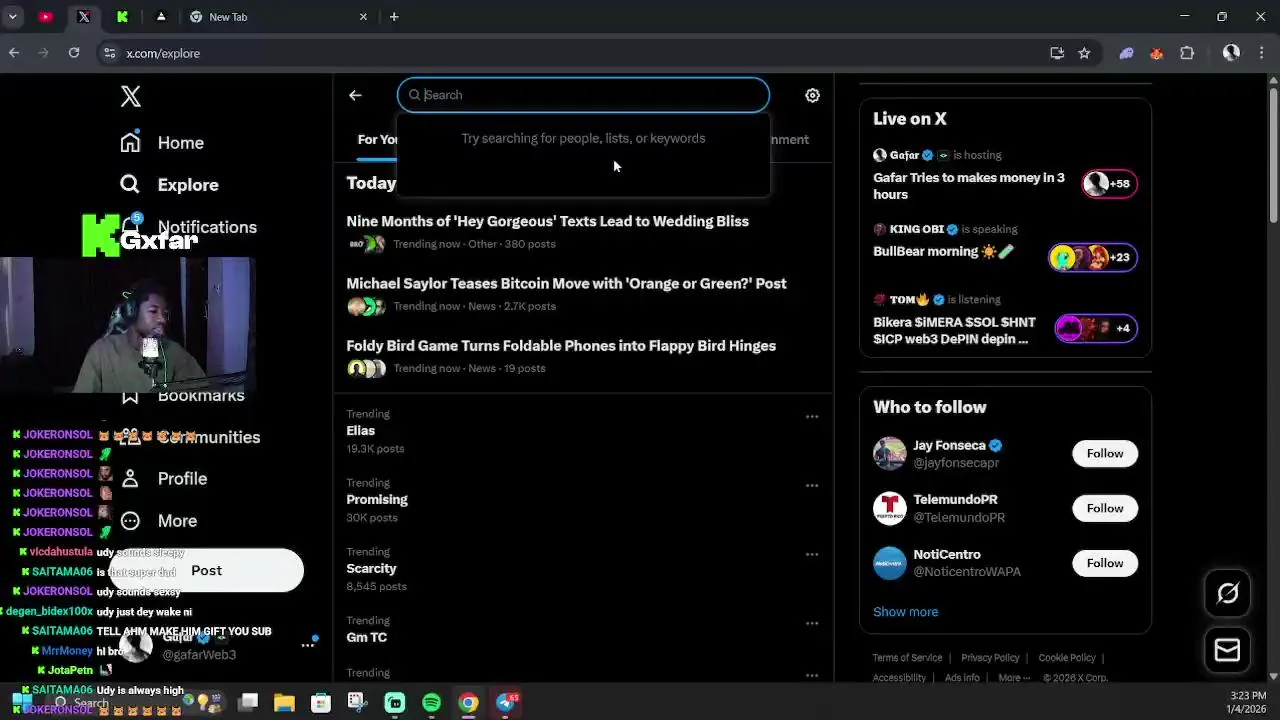The image size is (1280, 720).
Task: Open Profile from the sidebar
Action: point(163,479)
